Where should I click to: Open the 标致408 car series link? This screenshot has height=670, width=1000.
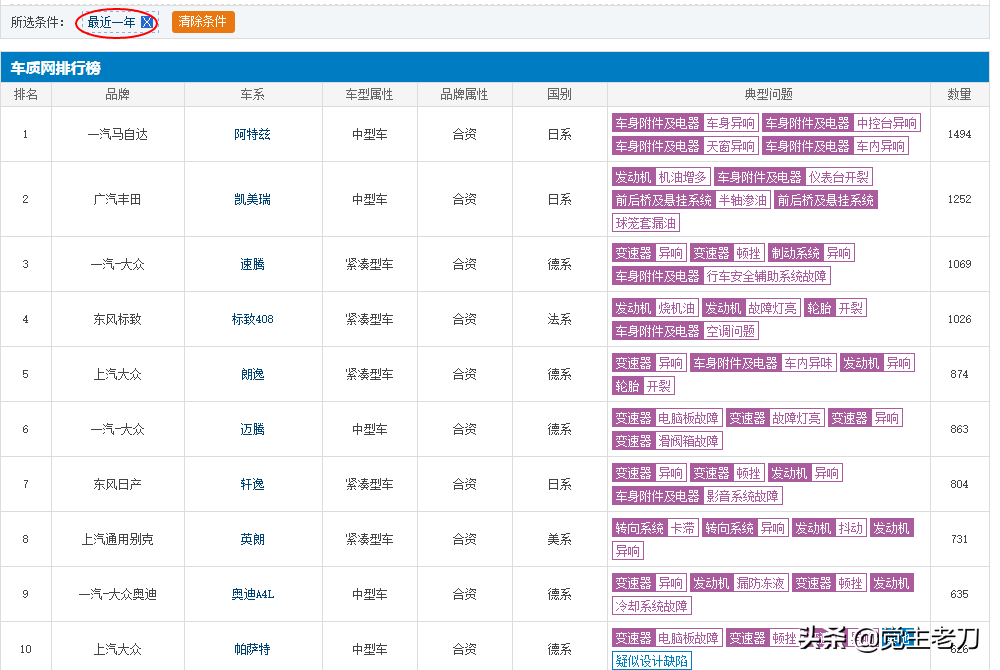(253, 319)
